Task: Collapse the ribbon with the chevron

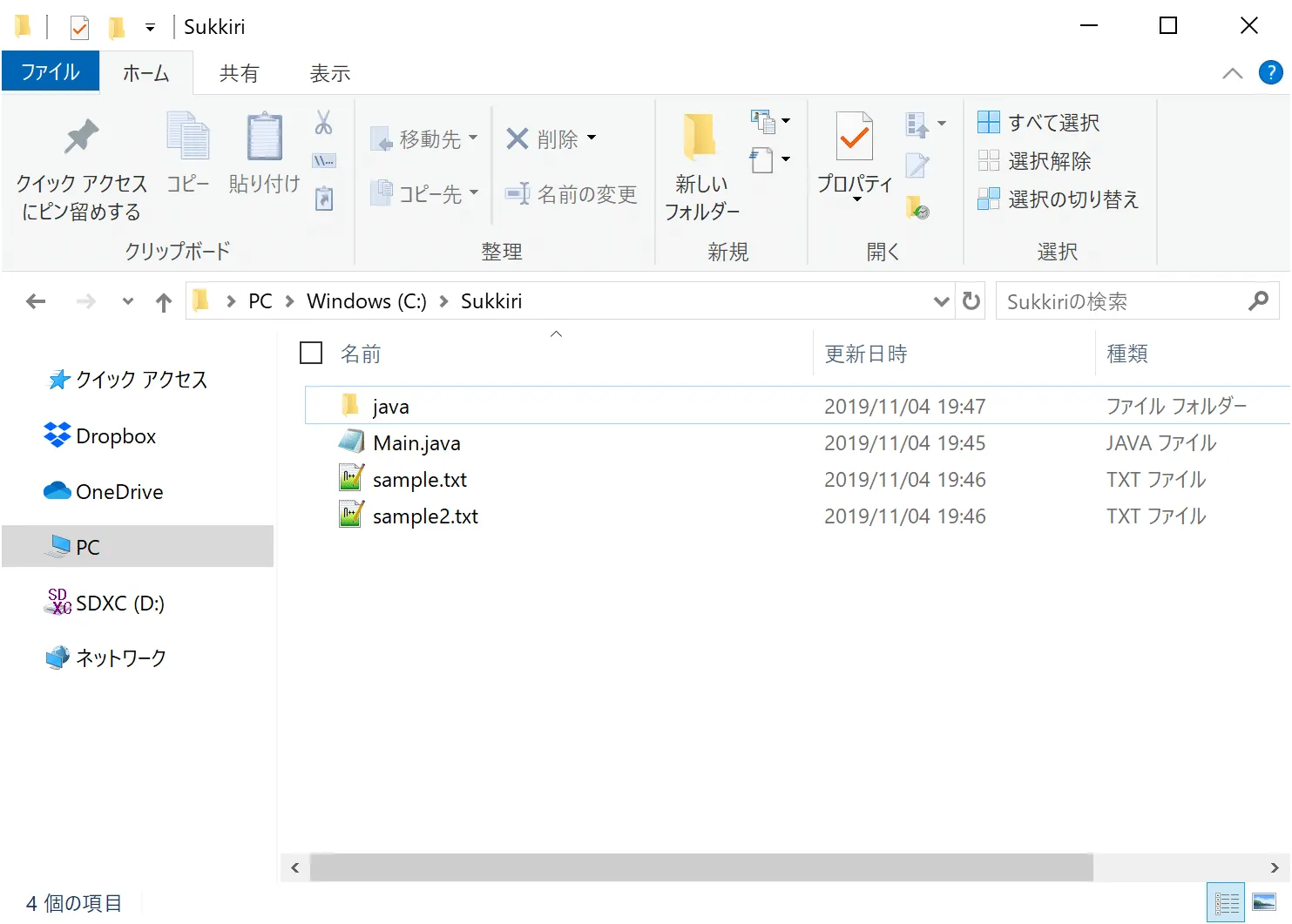Action: tap(1232, 73)
